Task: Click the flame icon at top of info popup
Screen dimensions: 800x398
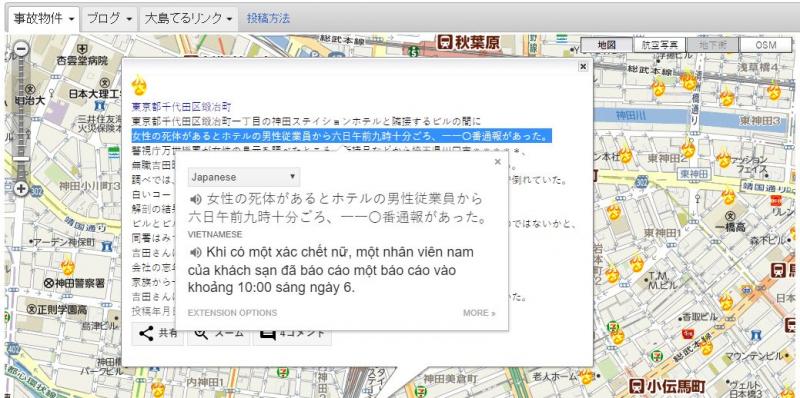Action: click(x=139, y=86)
